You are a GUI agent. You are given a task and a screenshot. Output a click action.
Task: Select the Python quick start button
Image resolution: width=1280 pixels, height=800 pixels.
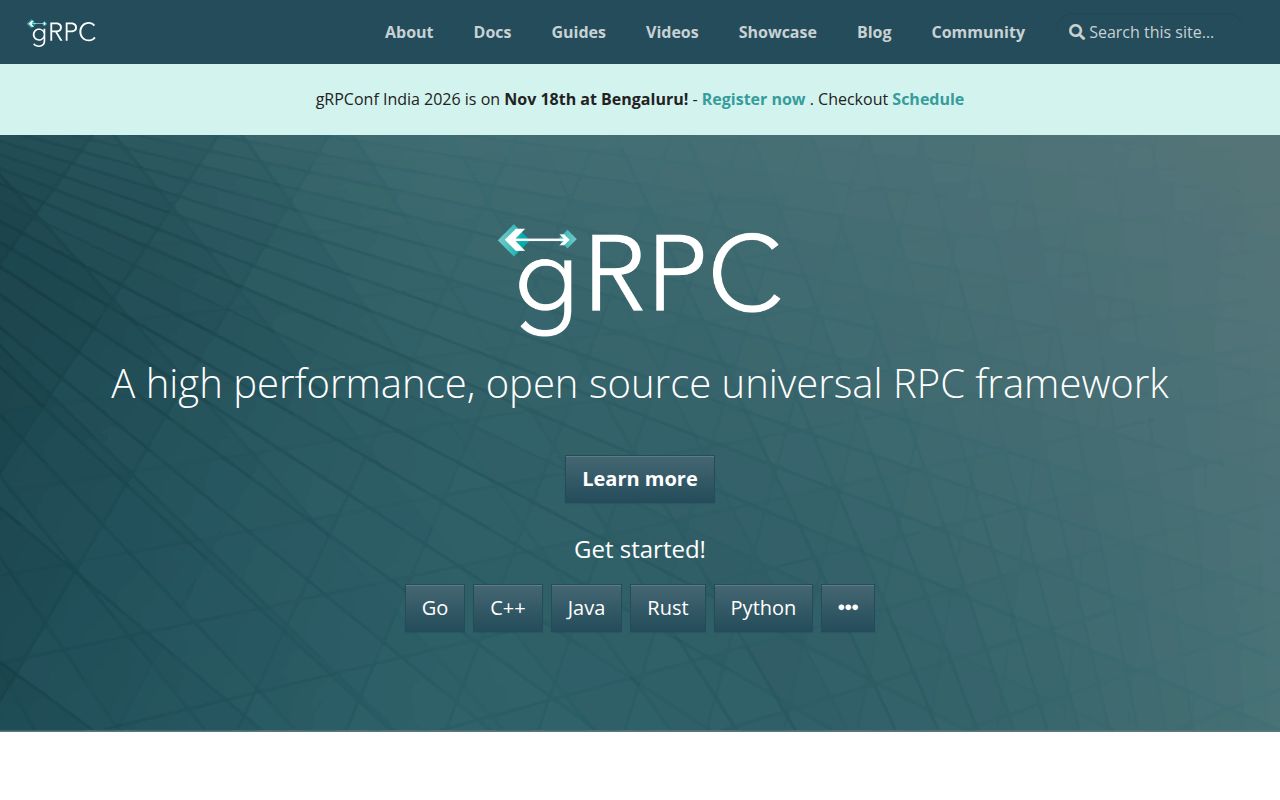[x=763, y=608]
